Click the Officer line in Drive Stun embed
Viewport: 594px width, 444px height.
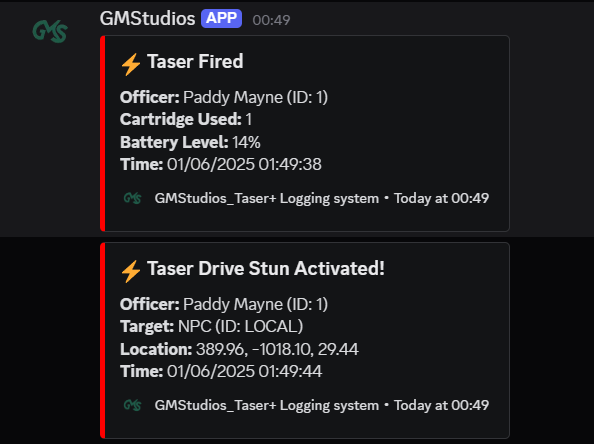[224, 304]
